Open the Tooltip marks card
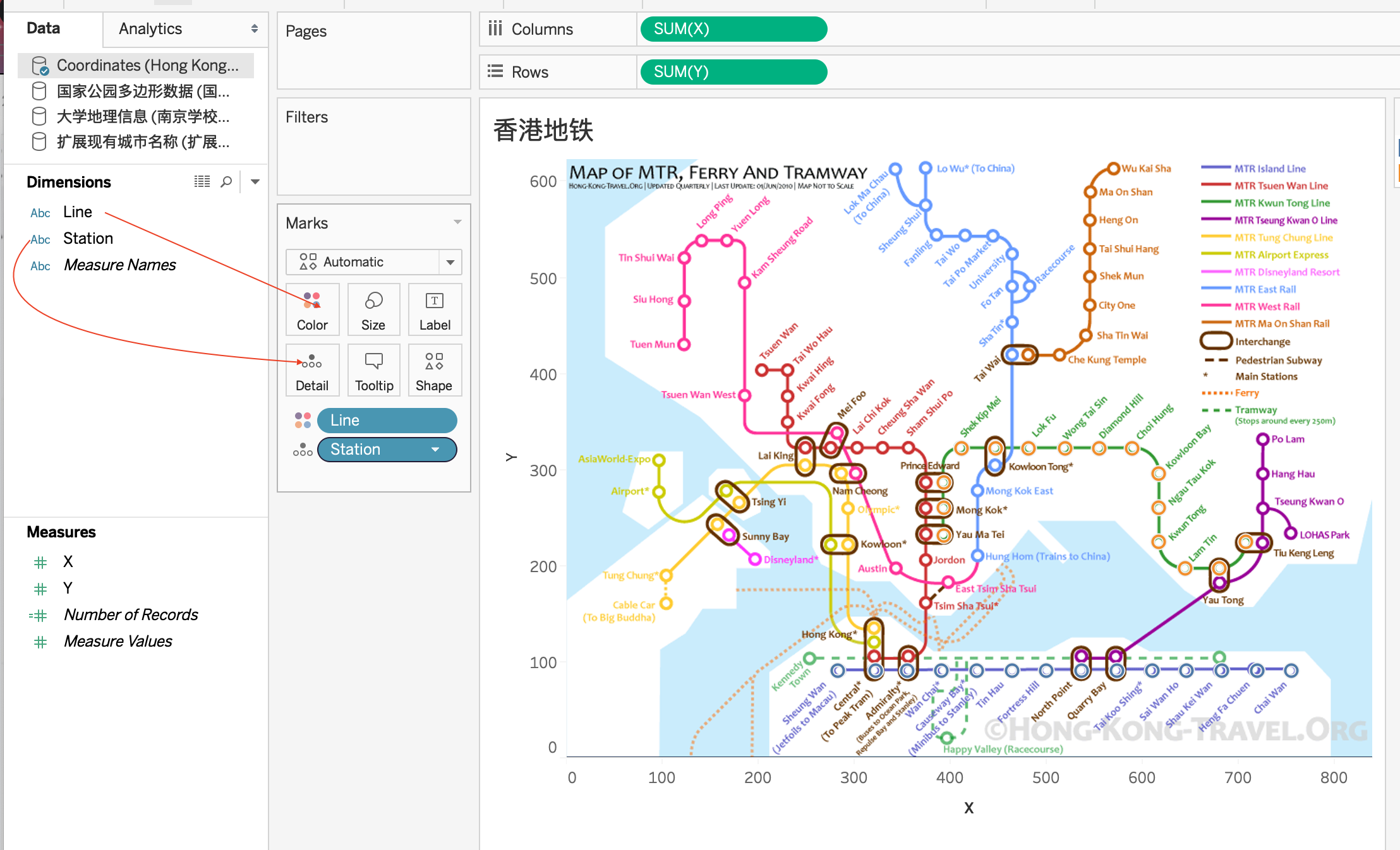 tap(373, 370)
